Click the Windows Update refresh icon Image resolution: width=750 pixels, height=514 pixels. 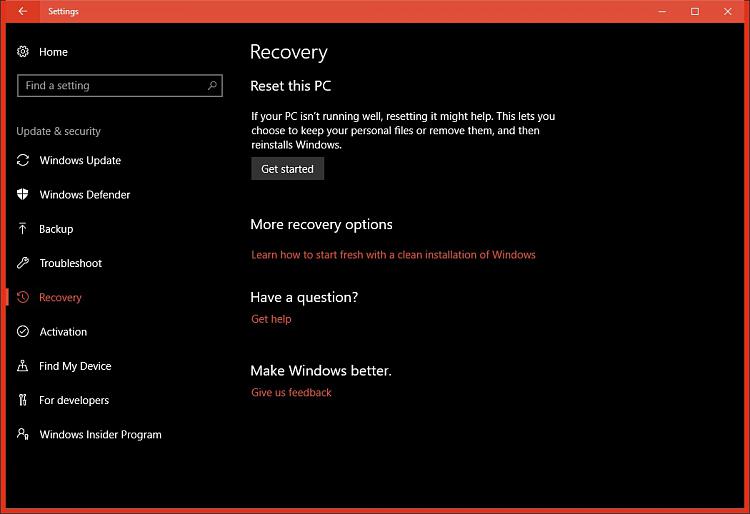tap(22, 160)
